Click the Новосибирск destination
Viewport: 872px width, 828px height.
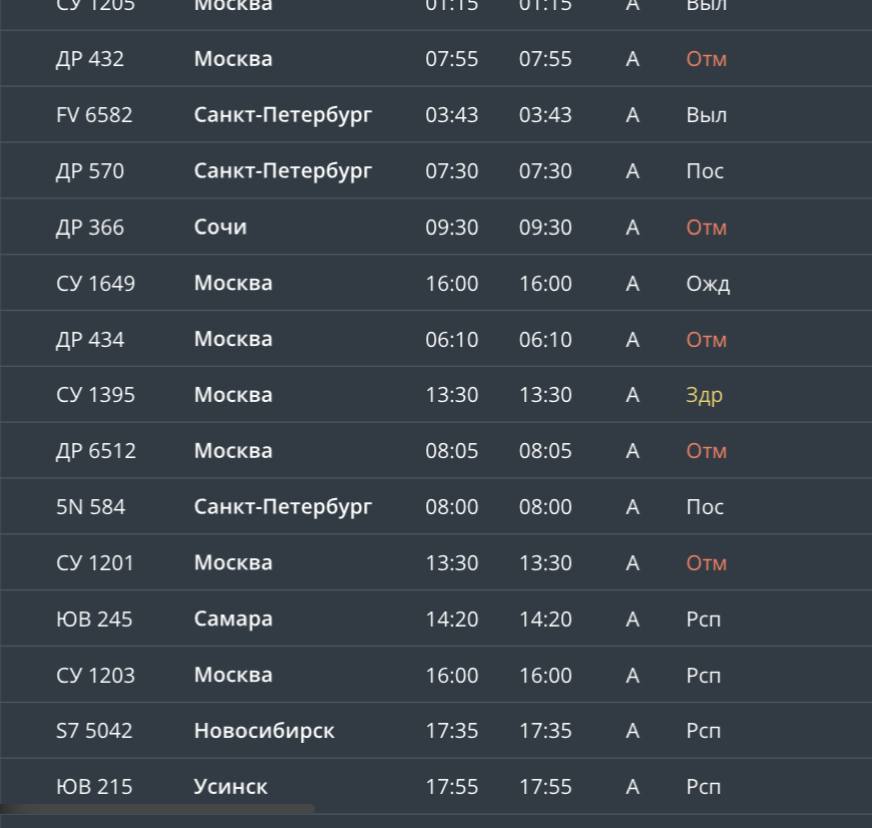pyautogui.click(x=264, y=731)
